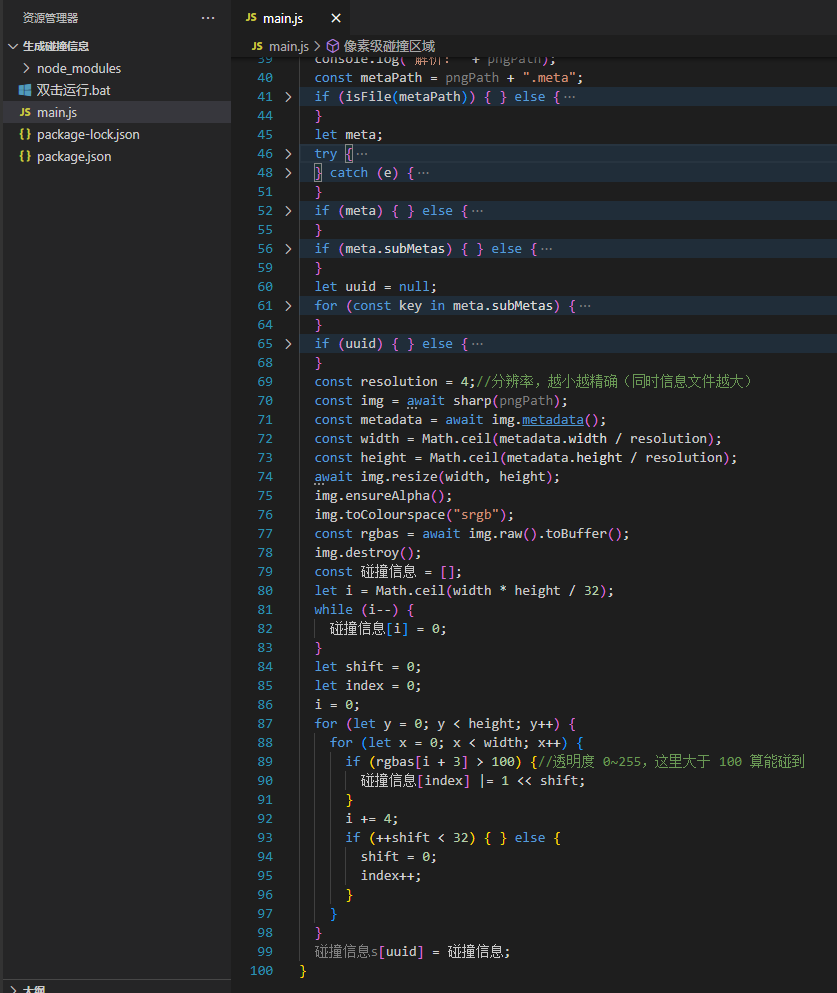
Task: Expand folded catch block at line 48
Action: click(x=288, y=173)
